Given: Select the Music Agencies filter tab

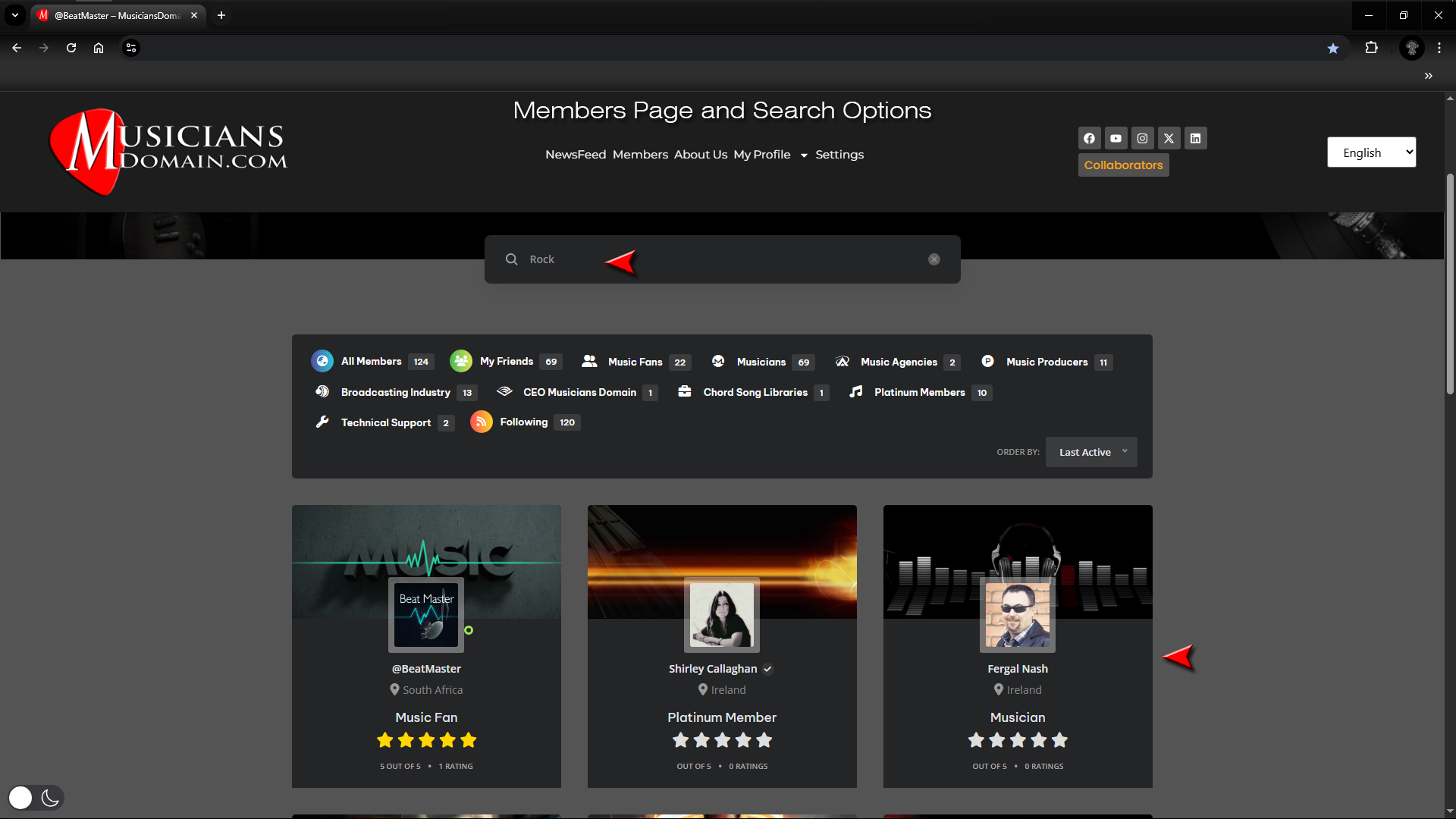Looking at the screenshot, I should [897, 362].
